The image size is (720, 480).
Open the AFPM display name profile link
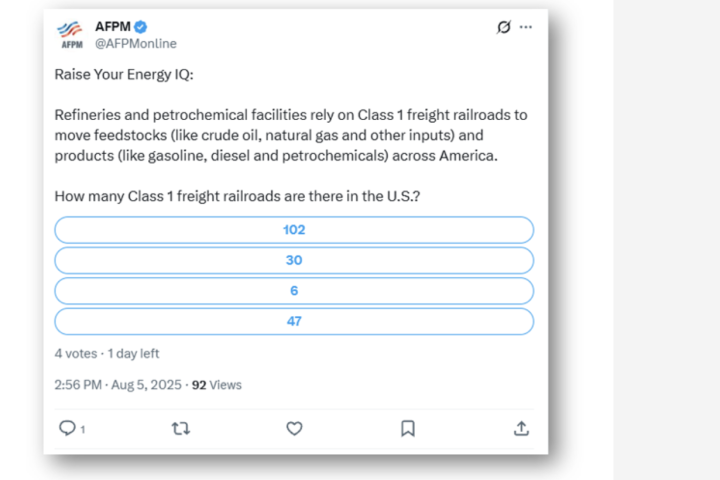(113, 27)
